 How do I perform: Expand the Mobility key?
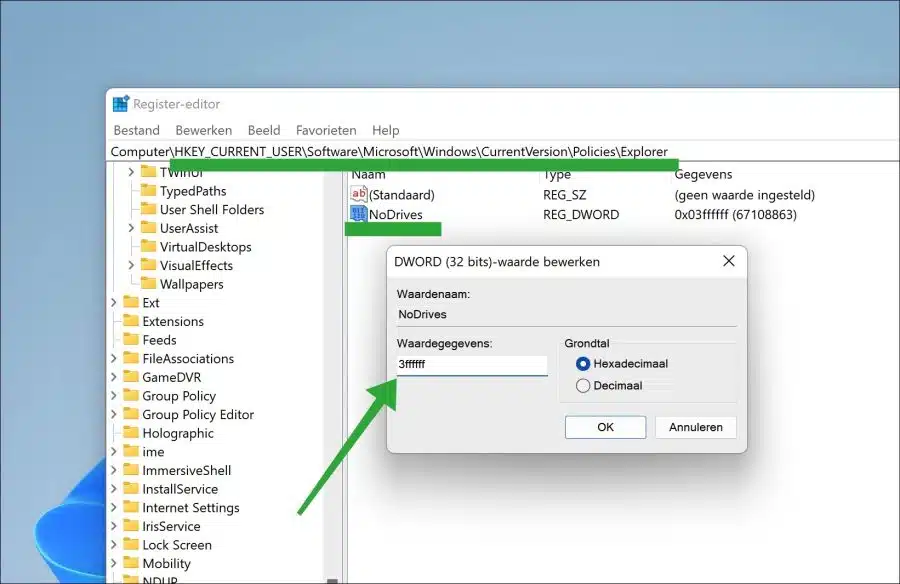click(x=114, y=563)
